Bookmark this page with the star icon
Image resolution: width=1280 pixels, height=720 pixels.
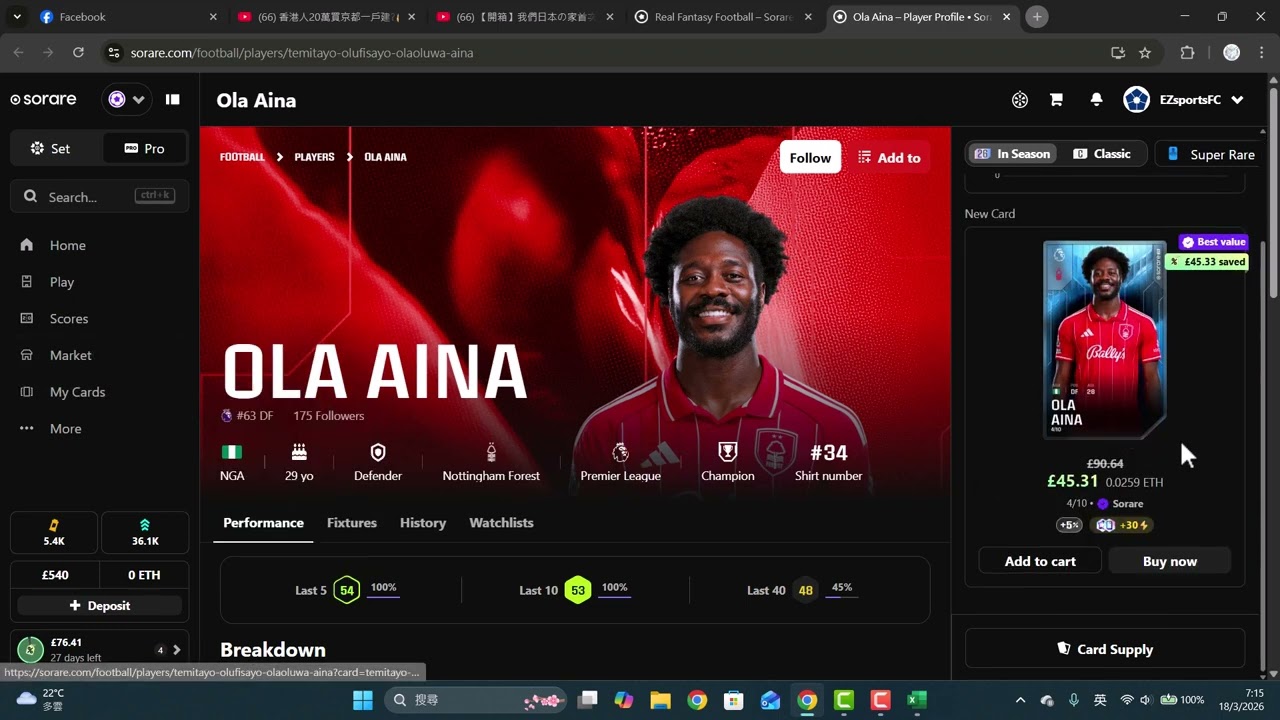click(1145, 52)
